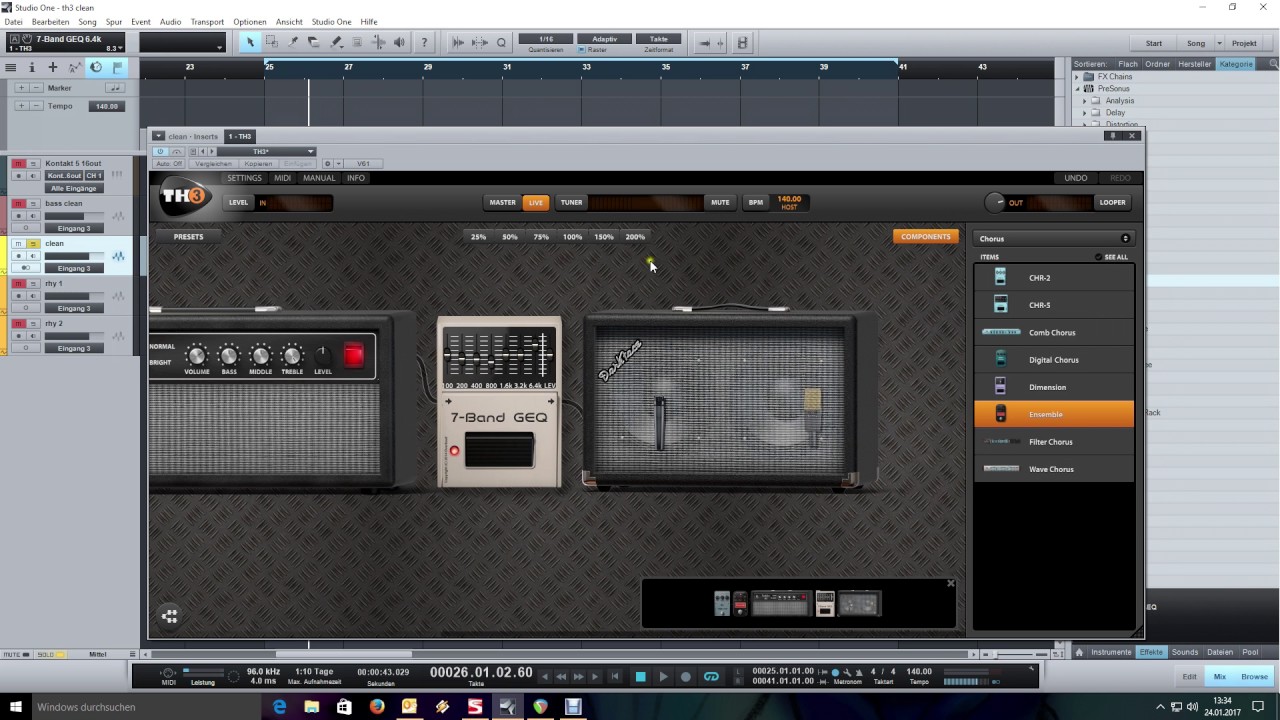Click the COMPONENTS button
The width and height of the screenshot is (1280, 720).
click(x=926, y=237)
